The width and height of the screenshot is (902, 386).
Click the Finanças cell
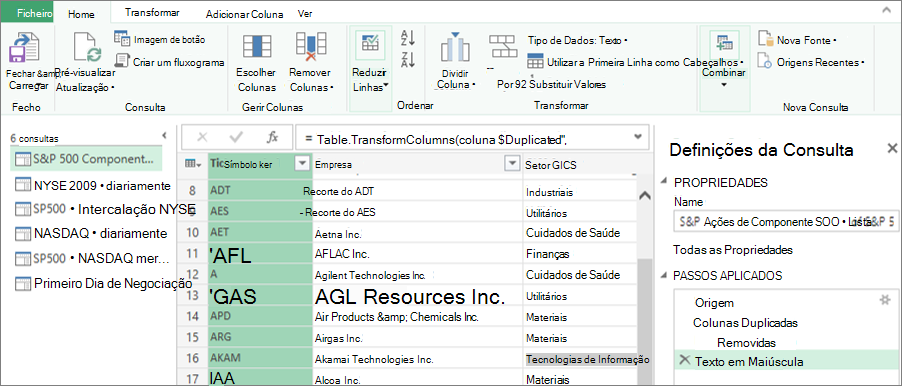pyautogui.click(x=579, y=254)
